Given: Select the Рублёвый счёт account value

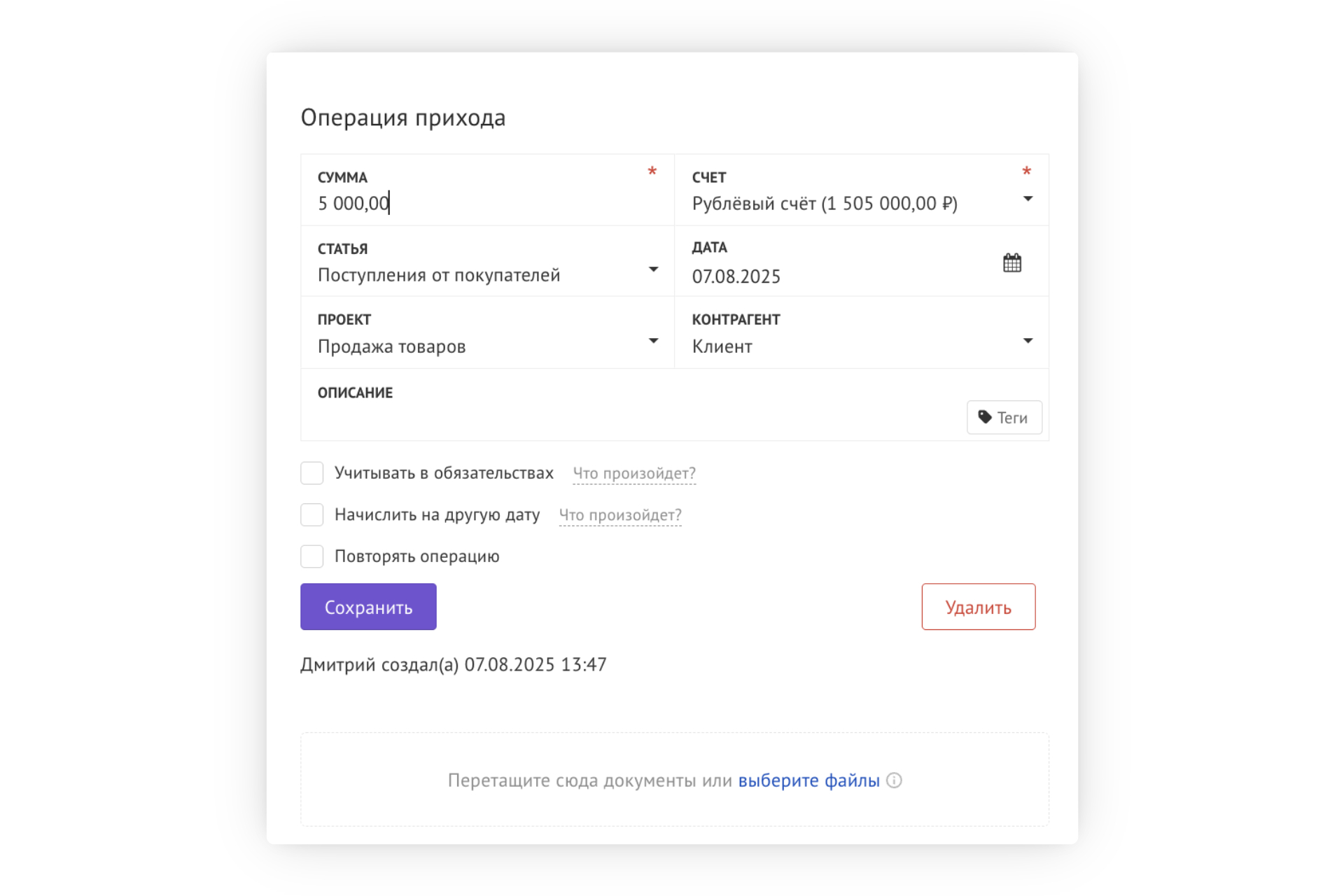Looking at the screenshot, I should click(825, 204).
